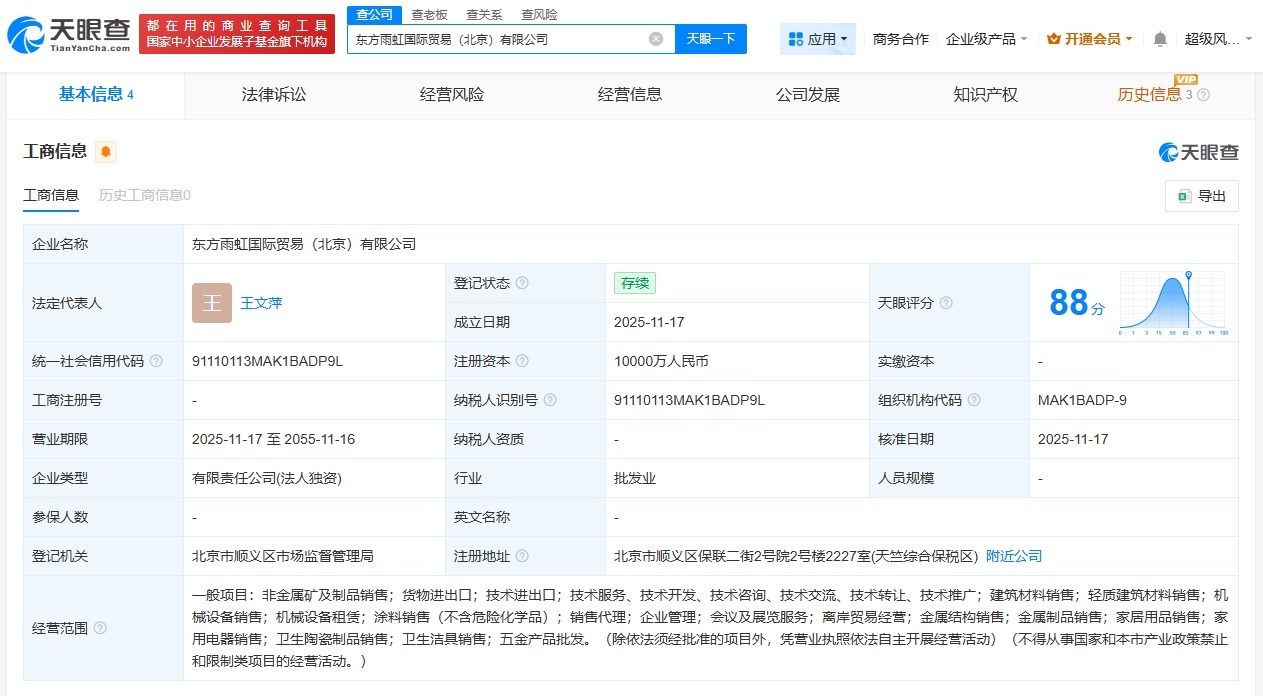Click the 王文萍 name link
The image size is (1263, 696).
pos(261,302)
